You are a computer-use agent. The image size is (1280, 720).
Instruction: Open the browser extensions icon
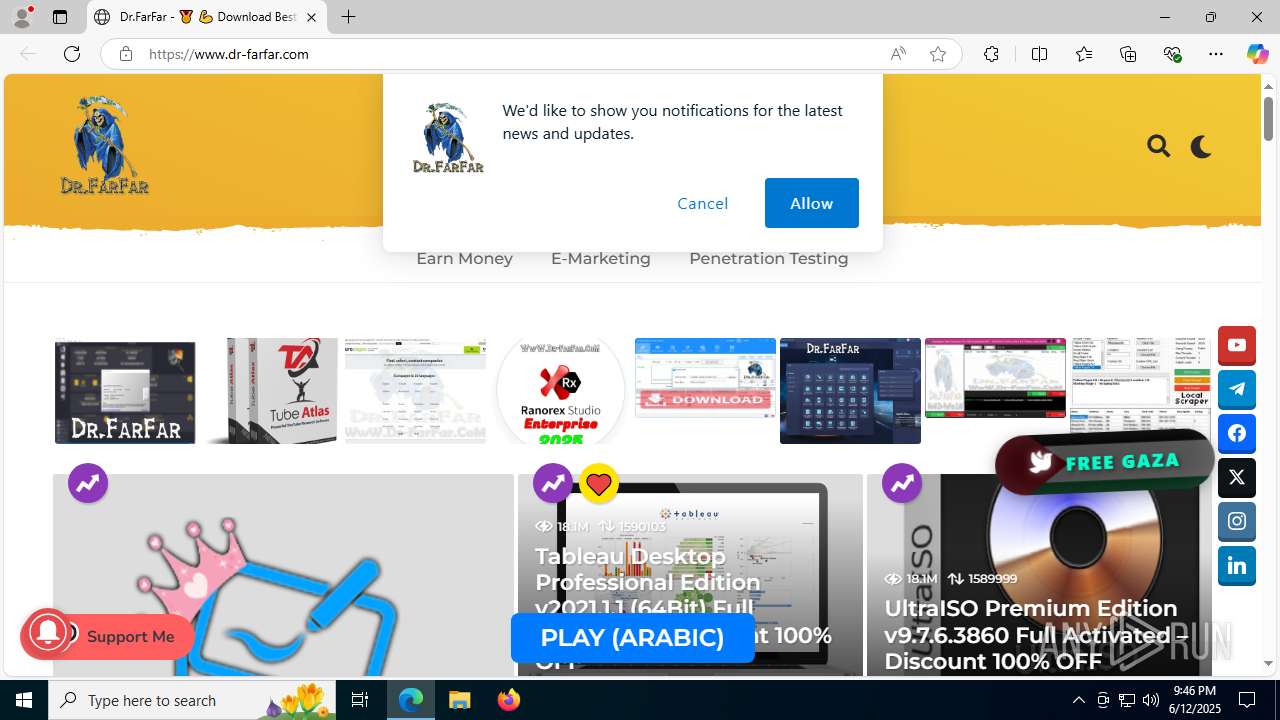coord(991,54)
